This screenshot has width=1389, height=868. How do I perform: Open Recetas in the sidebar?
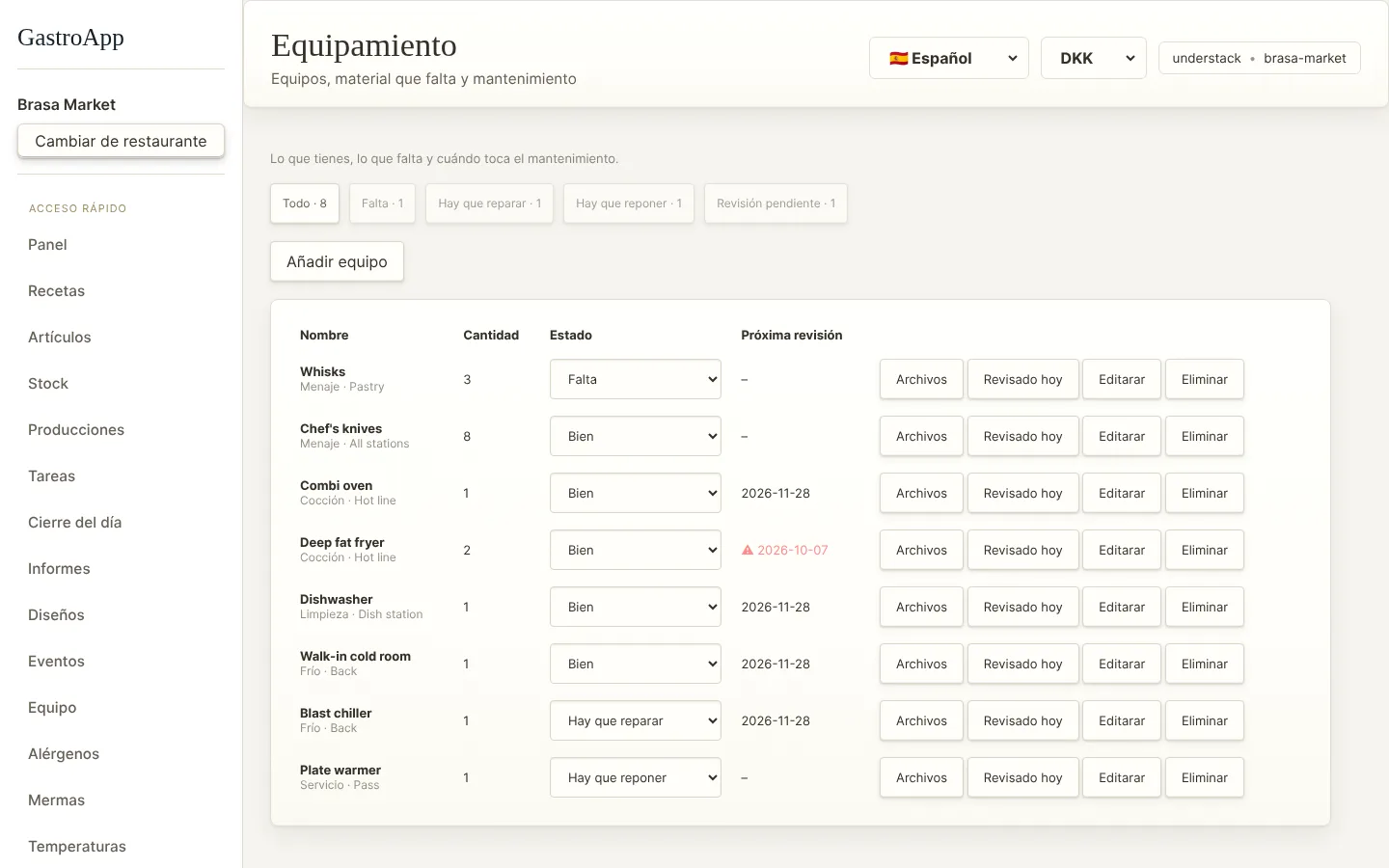[56, 291]
